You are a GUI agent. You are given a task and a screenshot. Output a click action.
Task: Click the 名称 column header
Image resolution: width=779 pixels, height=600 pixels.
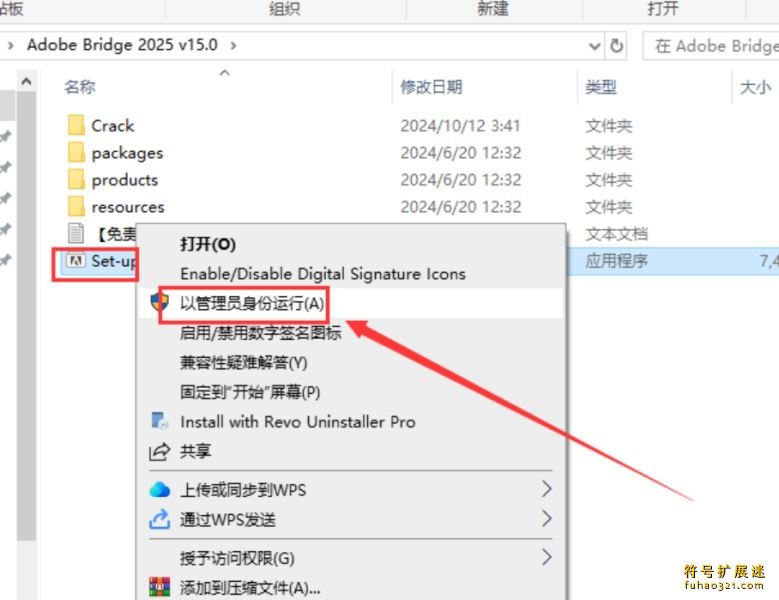pos(79,87)
